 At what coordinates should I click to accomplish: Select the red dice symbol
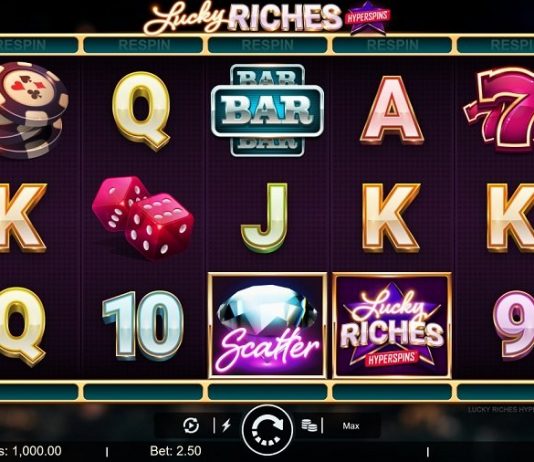(143, 218)
